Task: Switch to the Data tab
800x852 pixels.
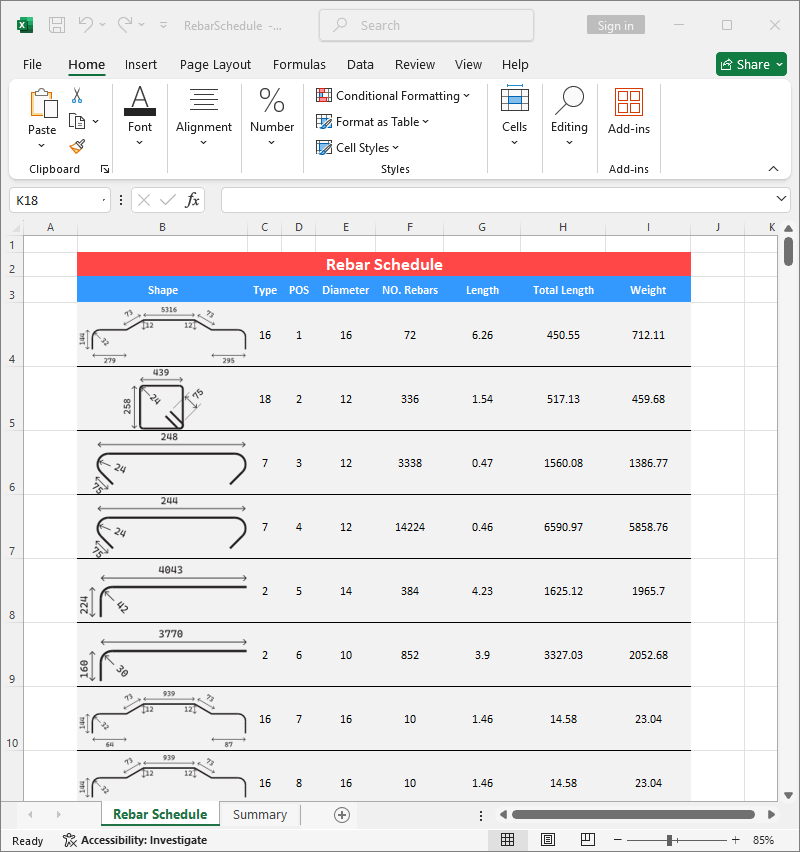Action: tap(360, 65)
